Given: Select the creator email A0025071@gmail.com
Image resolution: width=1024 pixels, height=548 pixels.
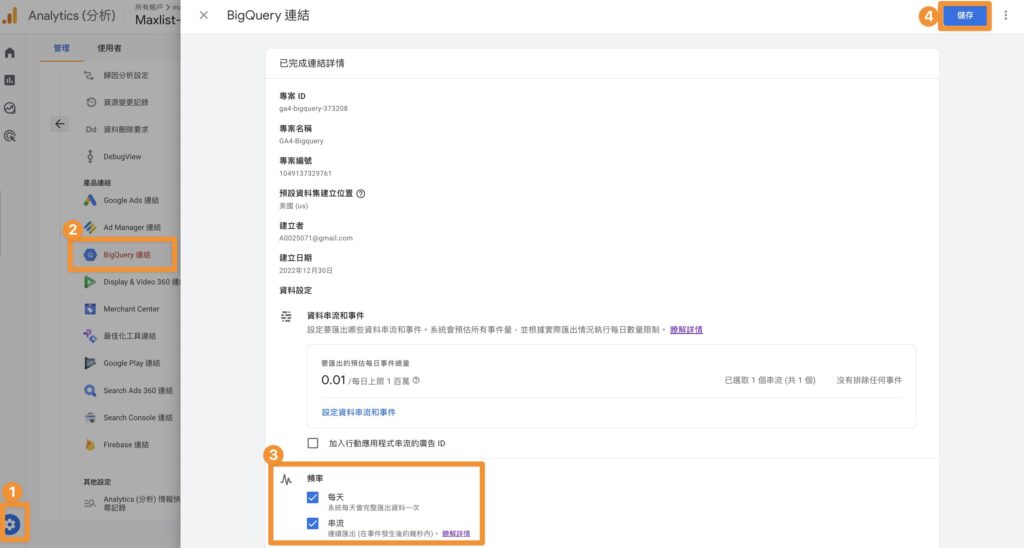Looking at the screenshot, I should [x=316, y=238].
